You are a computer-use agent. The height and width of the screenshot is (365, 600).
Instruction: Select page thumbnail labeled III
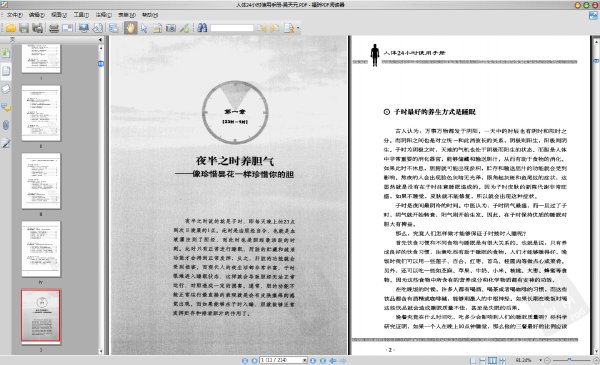pyautogui.click(x=41, y=181)
